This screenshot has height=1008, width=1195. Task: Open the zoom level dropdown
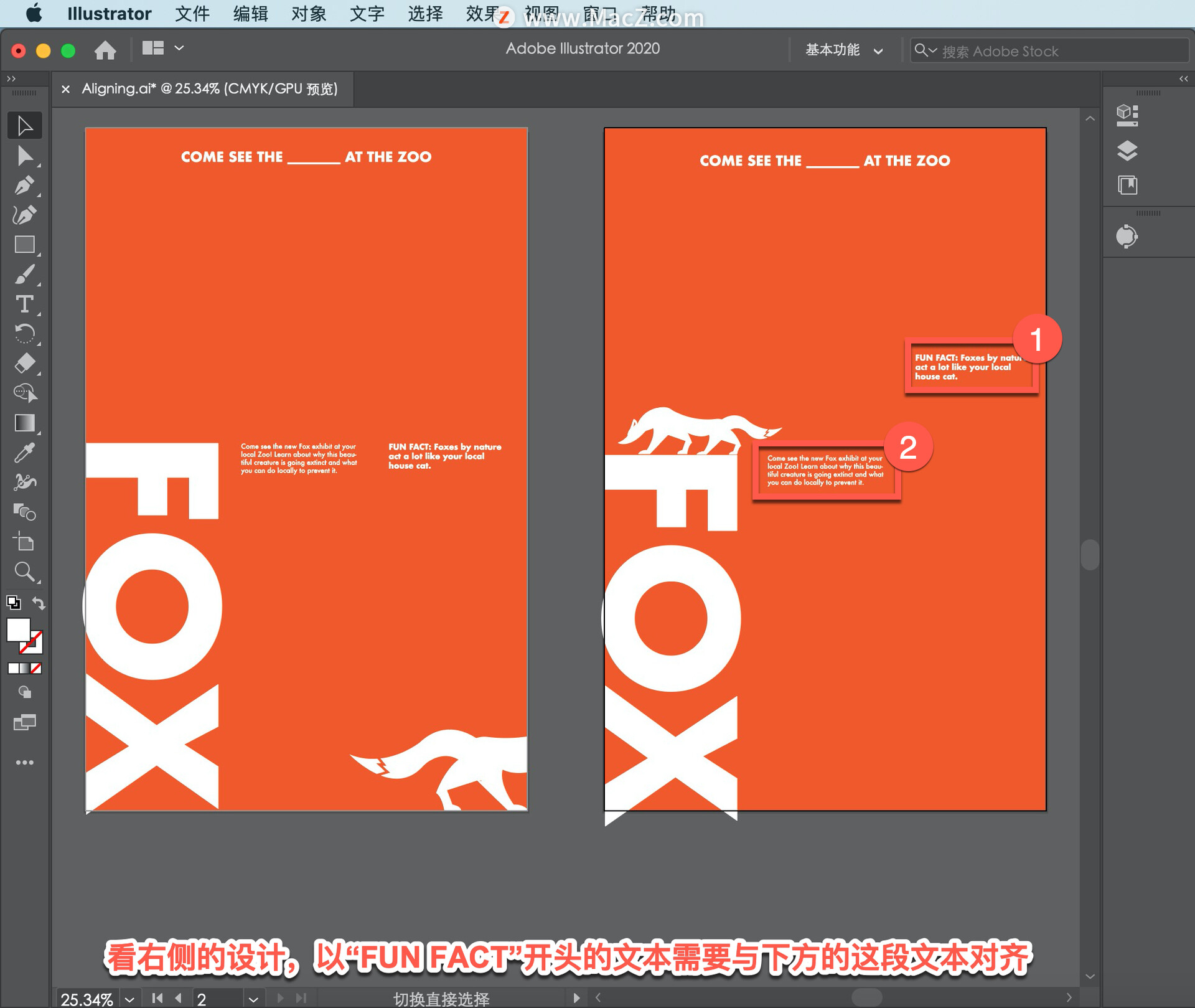tap(129, 999)
